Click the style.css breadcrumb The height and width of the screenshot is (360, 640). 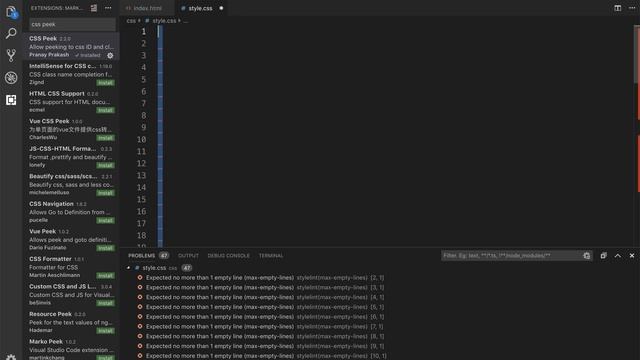pyautogui.click(x=164, y=20)
